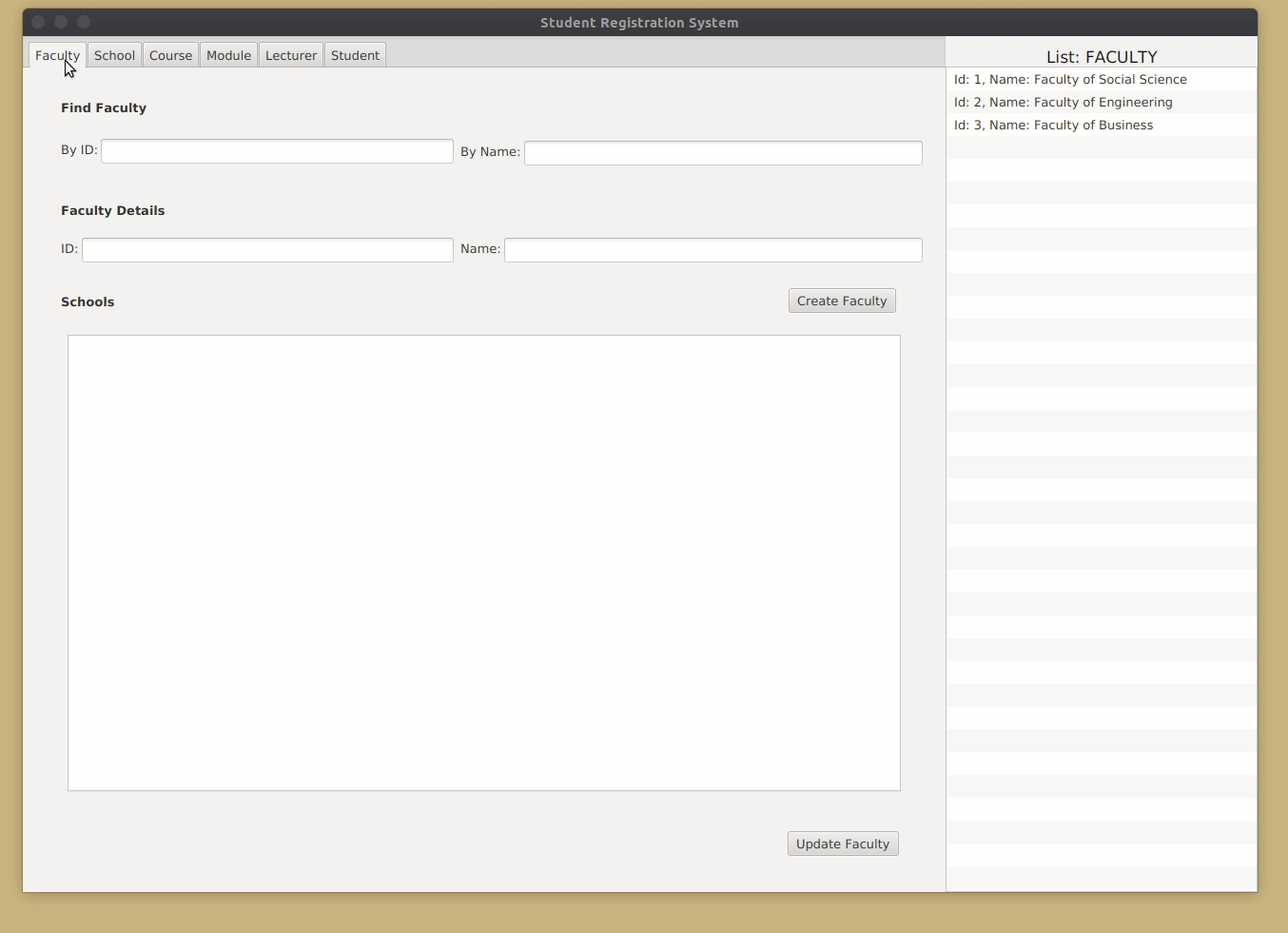Click inside the empty Schools panel
This screenshot has width=1288, height=933.
(483, 561)
